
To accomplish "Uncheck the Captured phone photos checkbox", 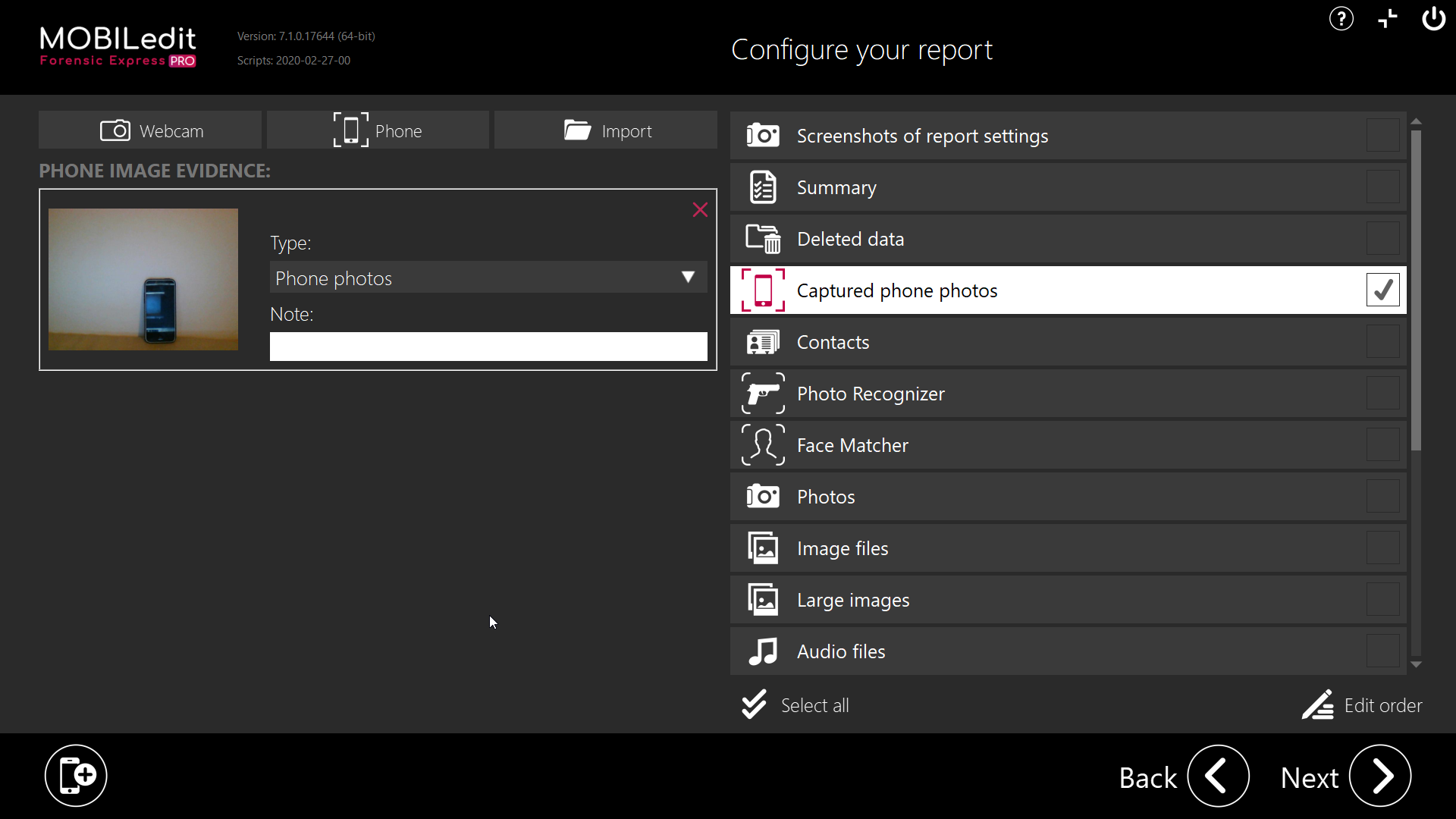I will tap(1382, 290).
